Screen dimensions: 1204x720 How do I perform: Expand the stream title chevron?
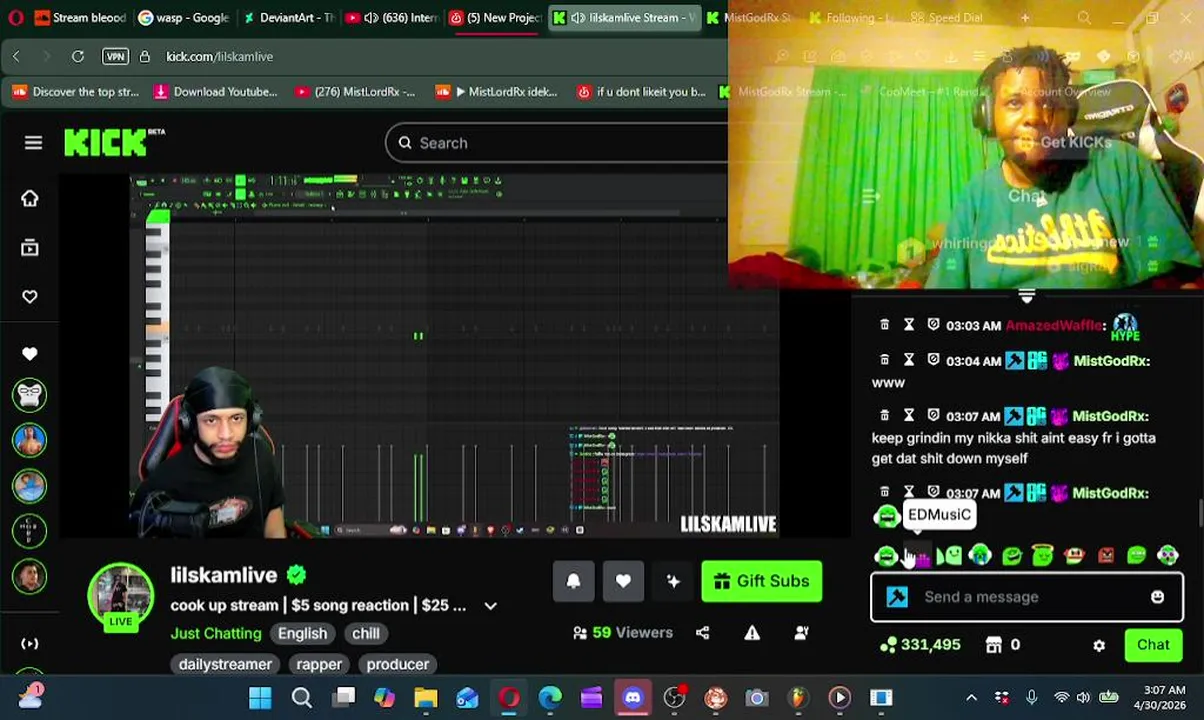(x=490, y=606)
